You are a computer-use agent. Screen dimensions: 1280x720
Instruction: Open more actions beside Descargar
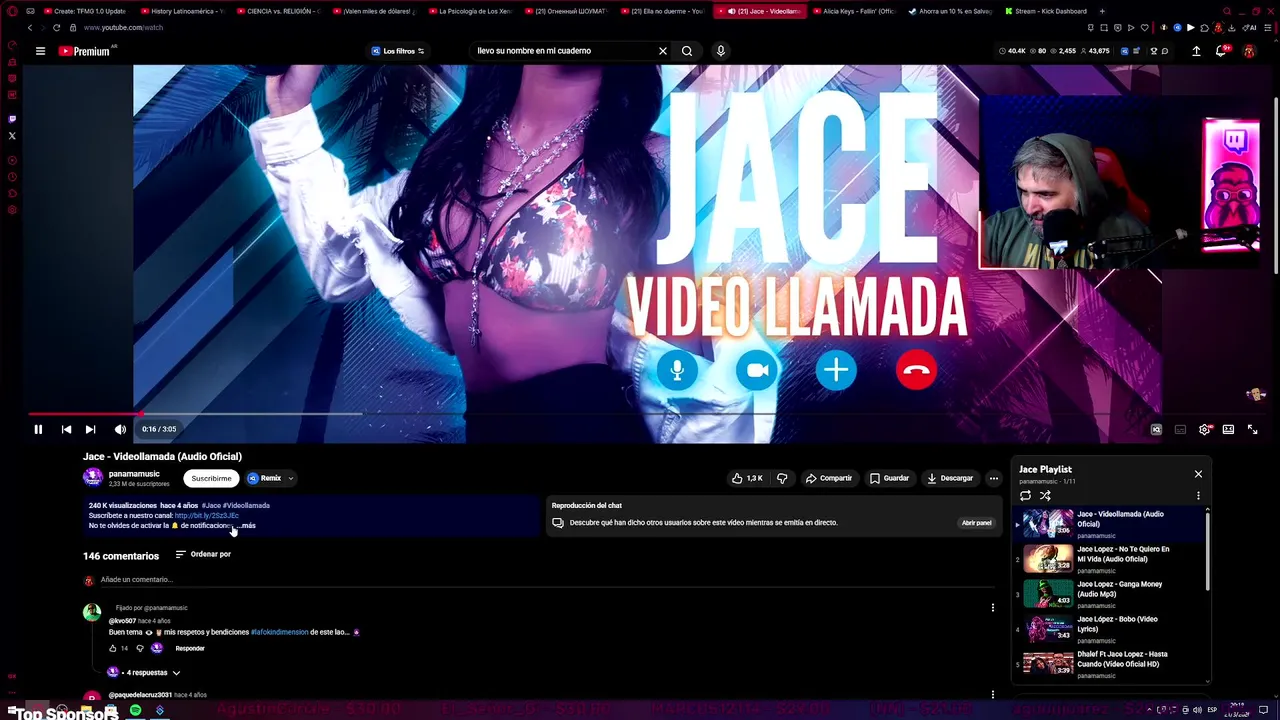point(993,478)
